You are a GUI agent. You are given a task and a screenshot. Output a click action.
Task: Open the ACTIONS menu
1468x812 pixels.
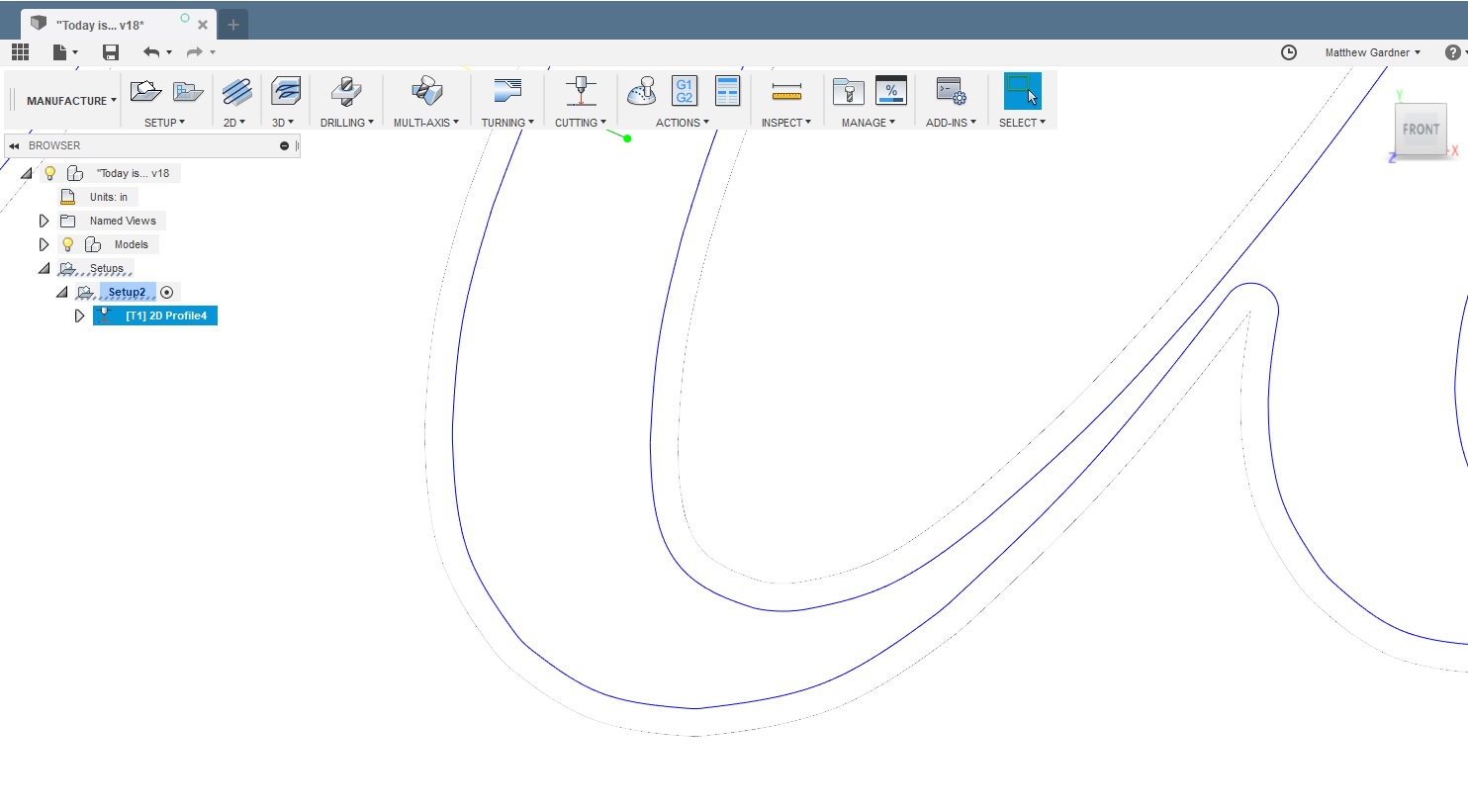[x=683, y=123]
